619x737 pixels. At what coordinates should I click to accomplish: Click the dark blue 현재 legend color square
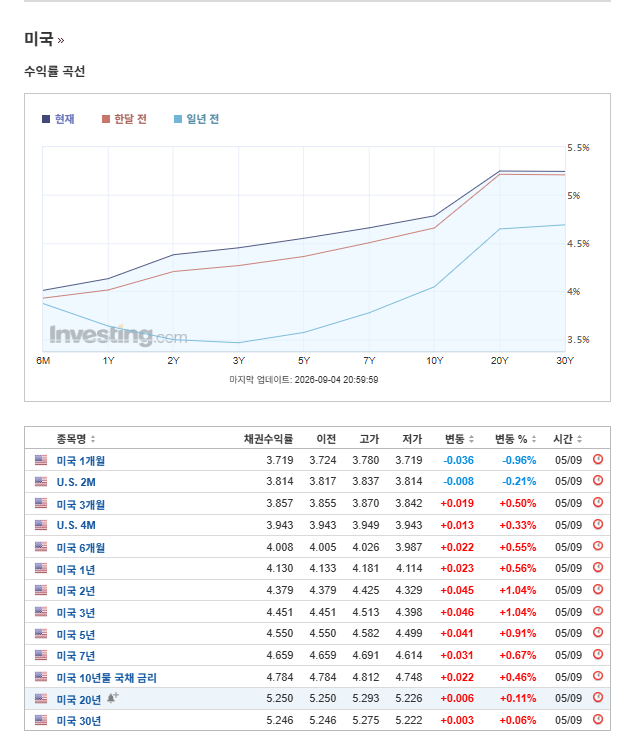click(x=46, y=119)
